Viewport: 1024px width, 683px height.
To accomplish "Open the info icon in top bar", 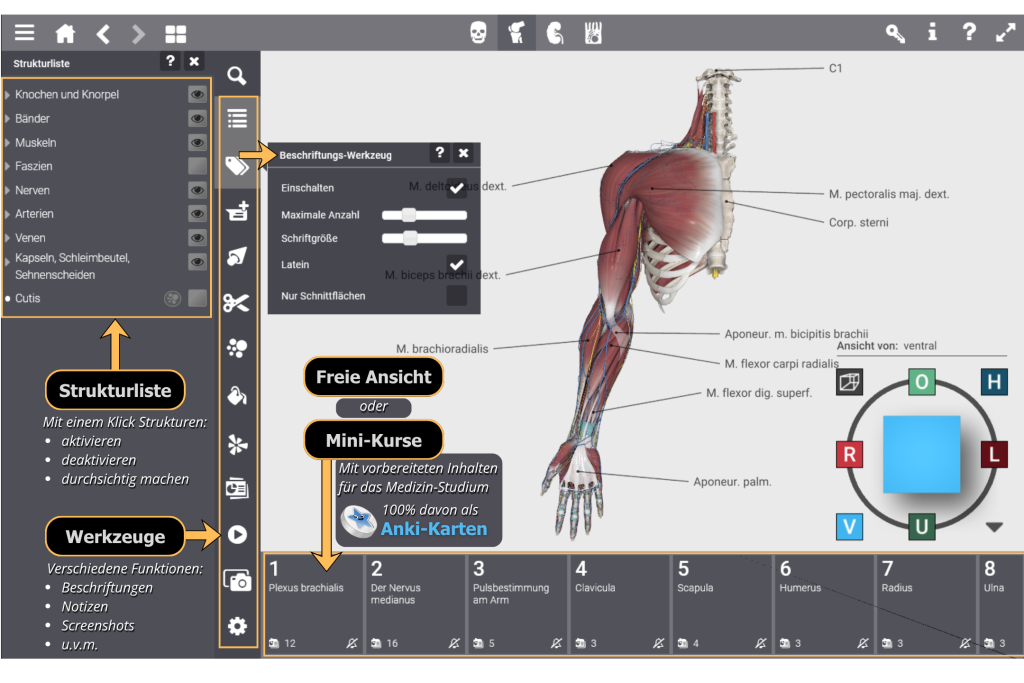I will [932, 32].
